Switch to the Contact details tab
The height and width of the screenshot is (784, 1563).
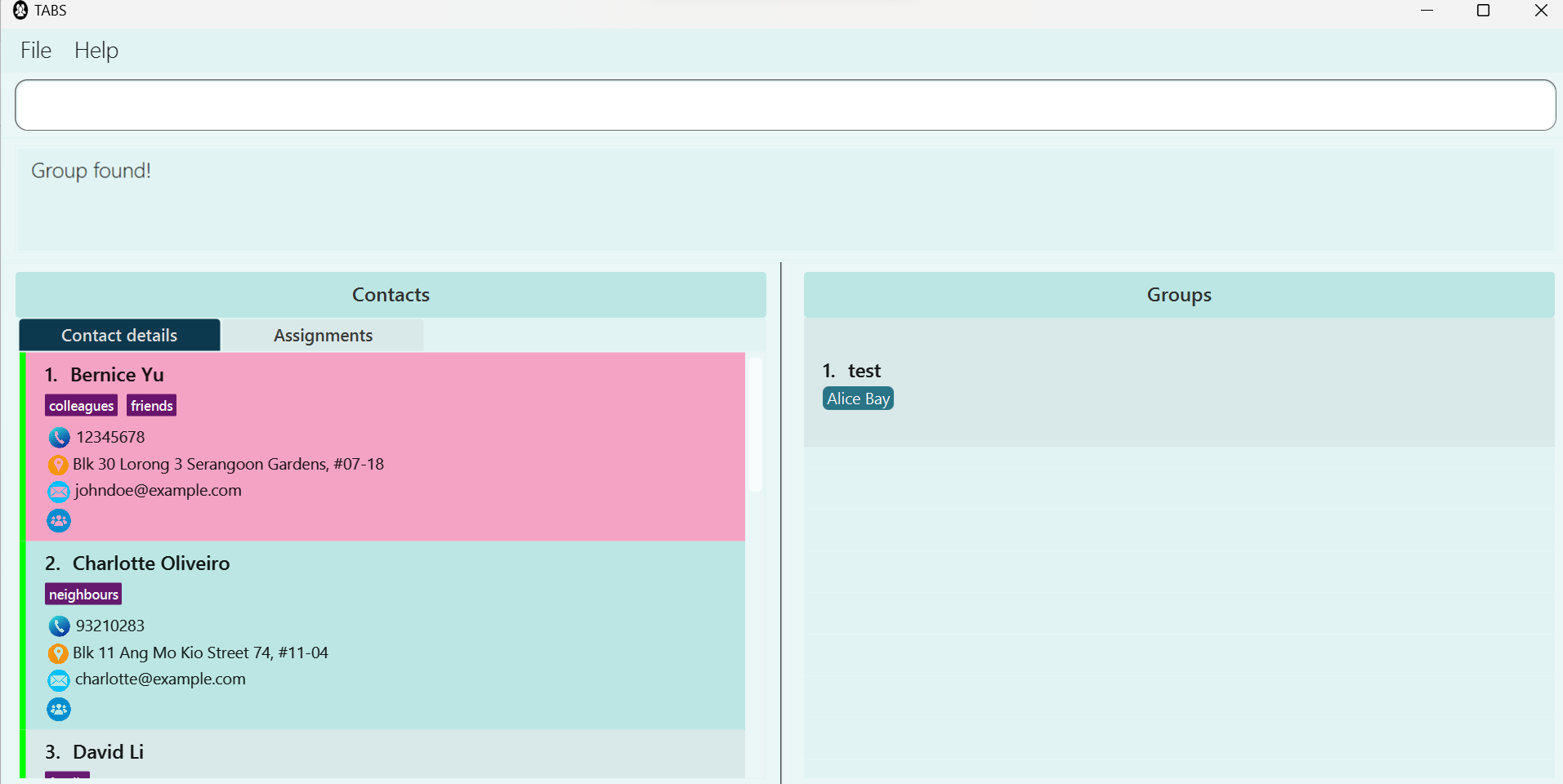119,336
